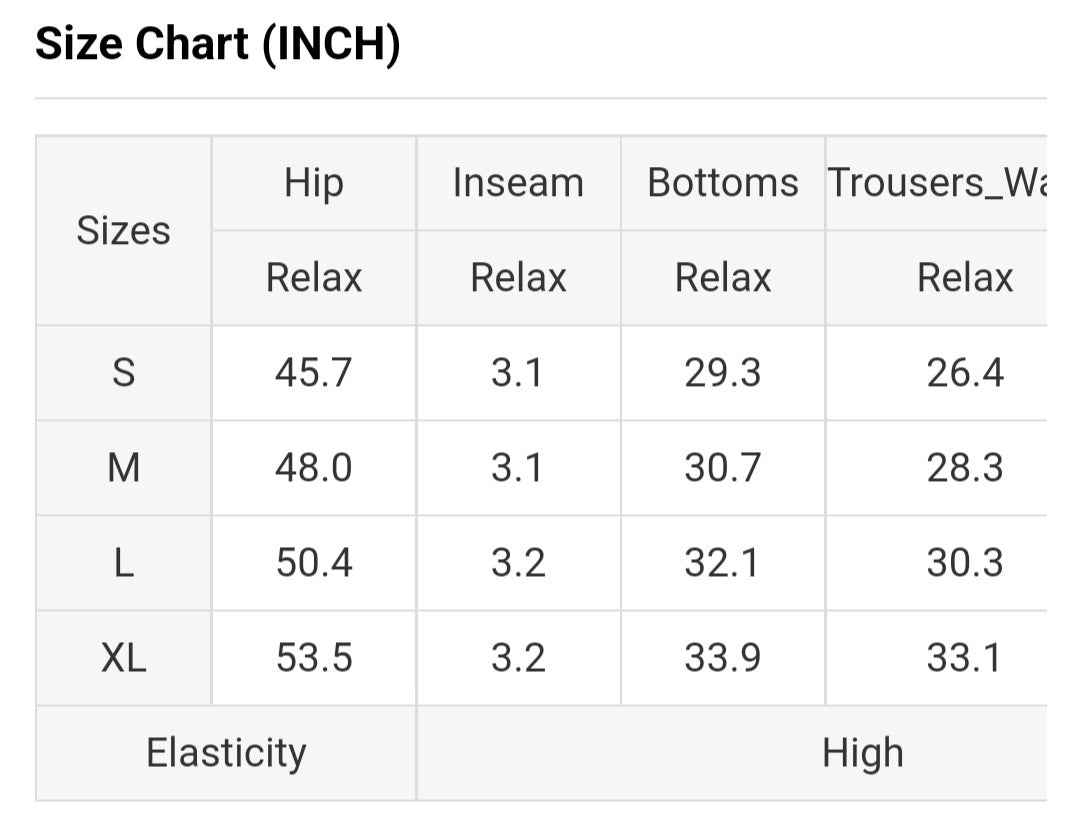Select the Inseam column header
1080x830 pixels.
tap(518, 184)
